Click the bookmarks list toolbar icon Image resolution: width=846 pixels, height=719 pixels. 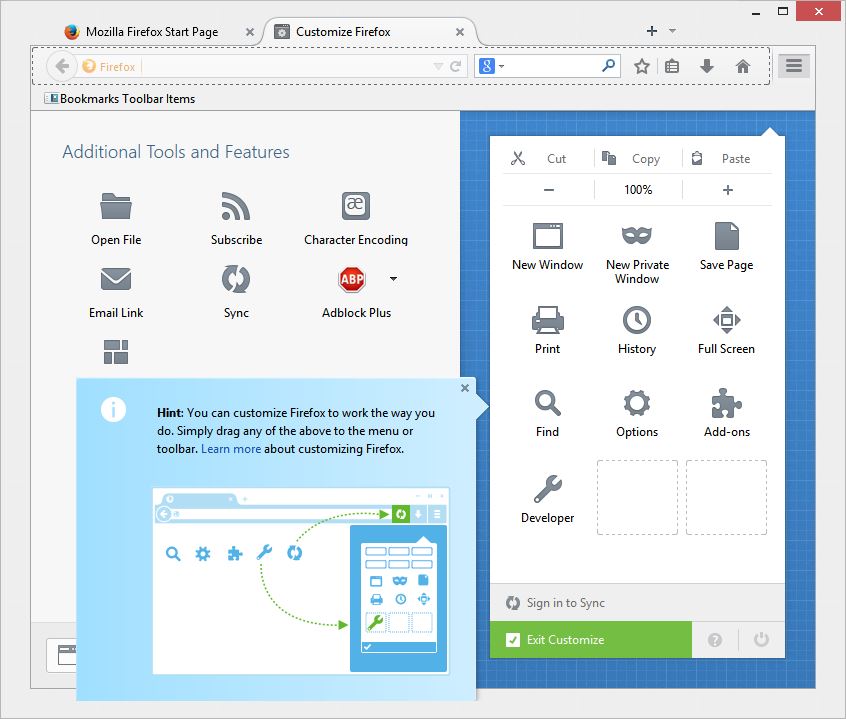click(x=672, y=66)
